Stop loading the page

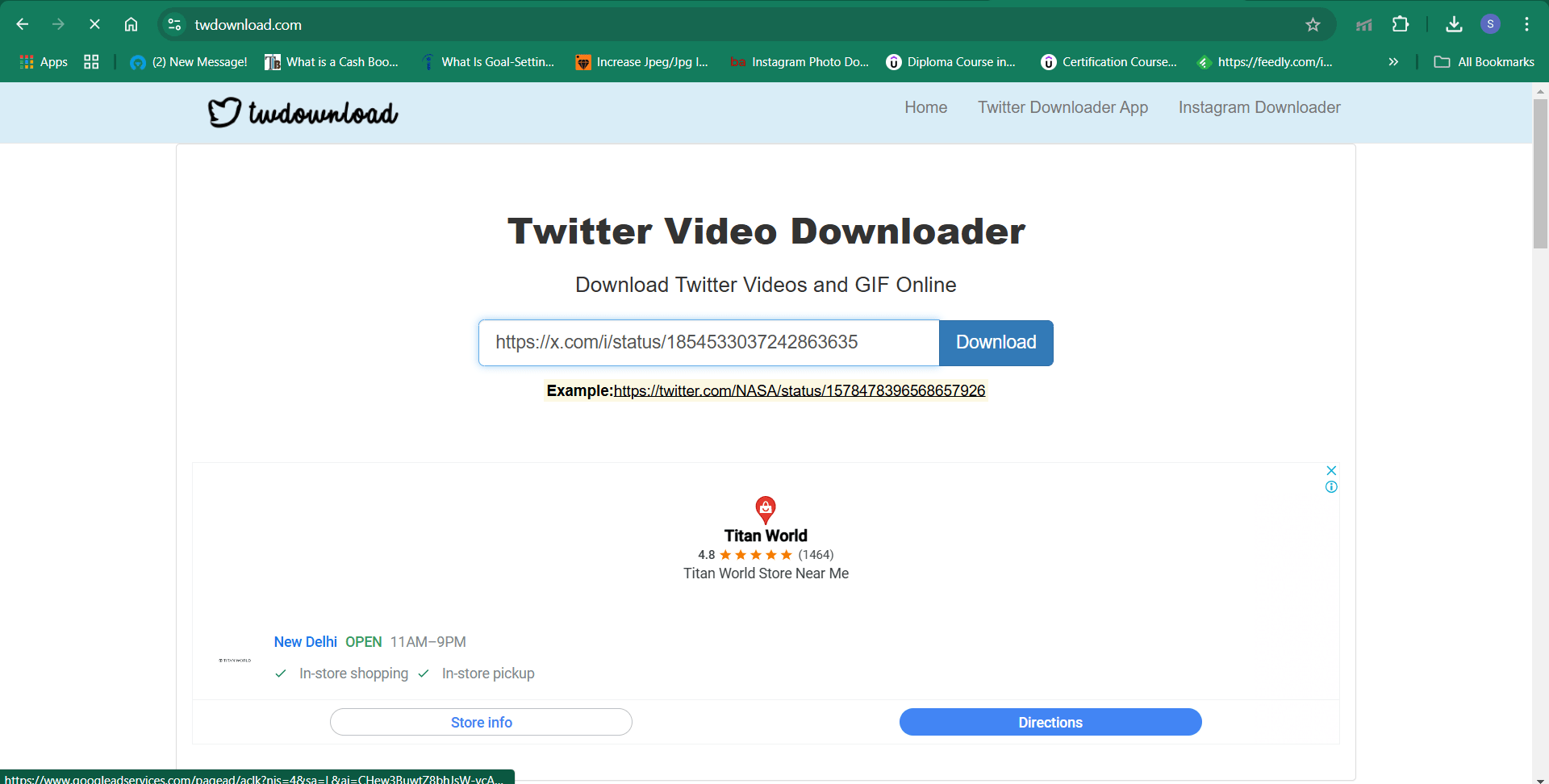[94, 24]
